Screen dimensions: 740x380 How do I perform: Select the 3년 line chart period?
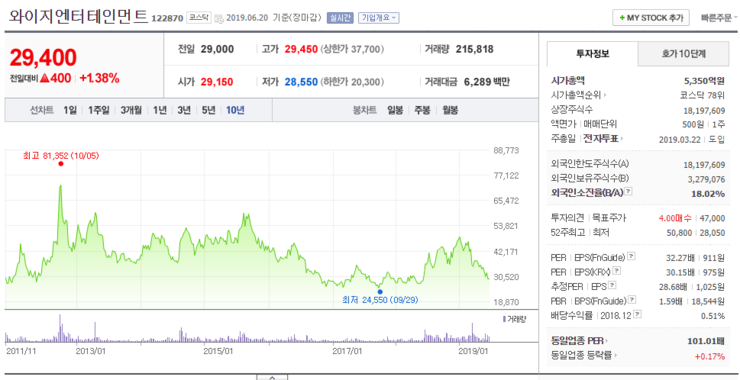[184, 110]
